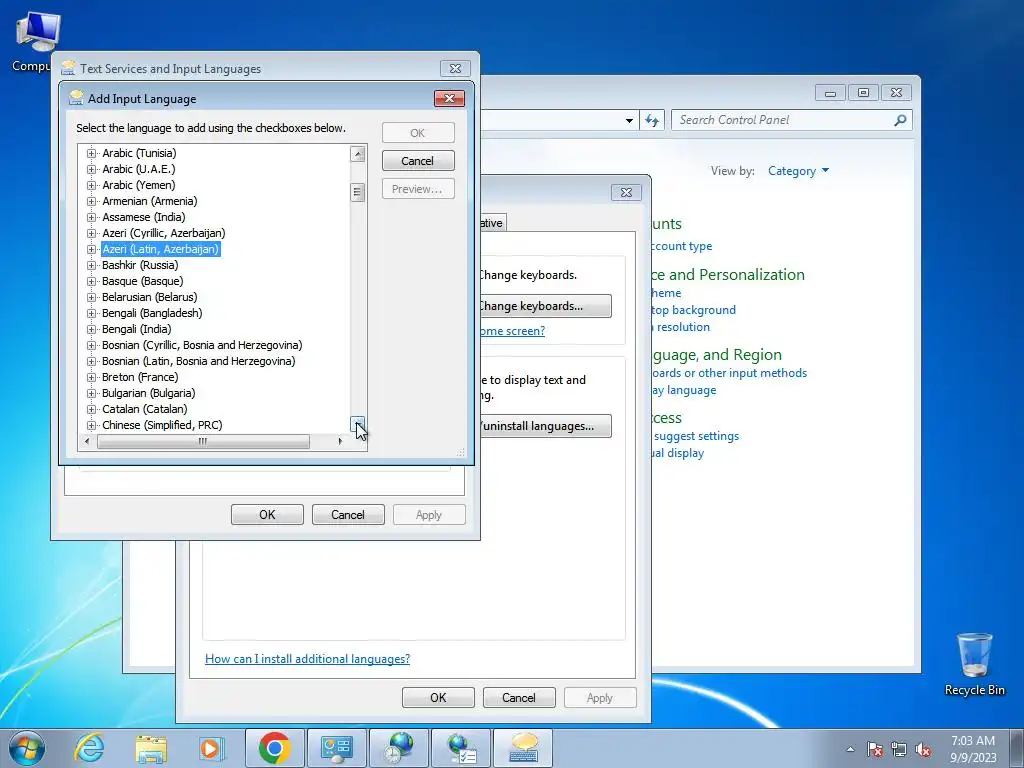
Task: Show hidden system tray icons
Action: [850, 749]
